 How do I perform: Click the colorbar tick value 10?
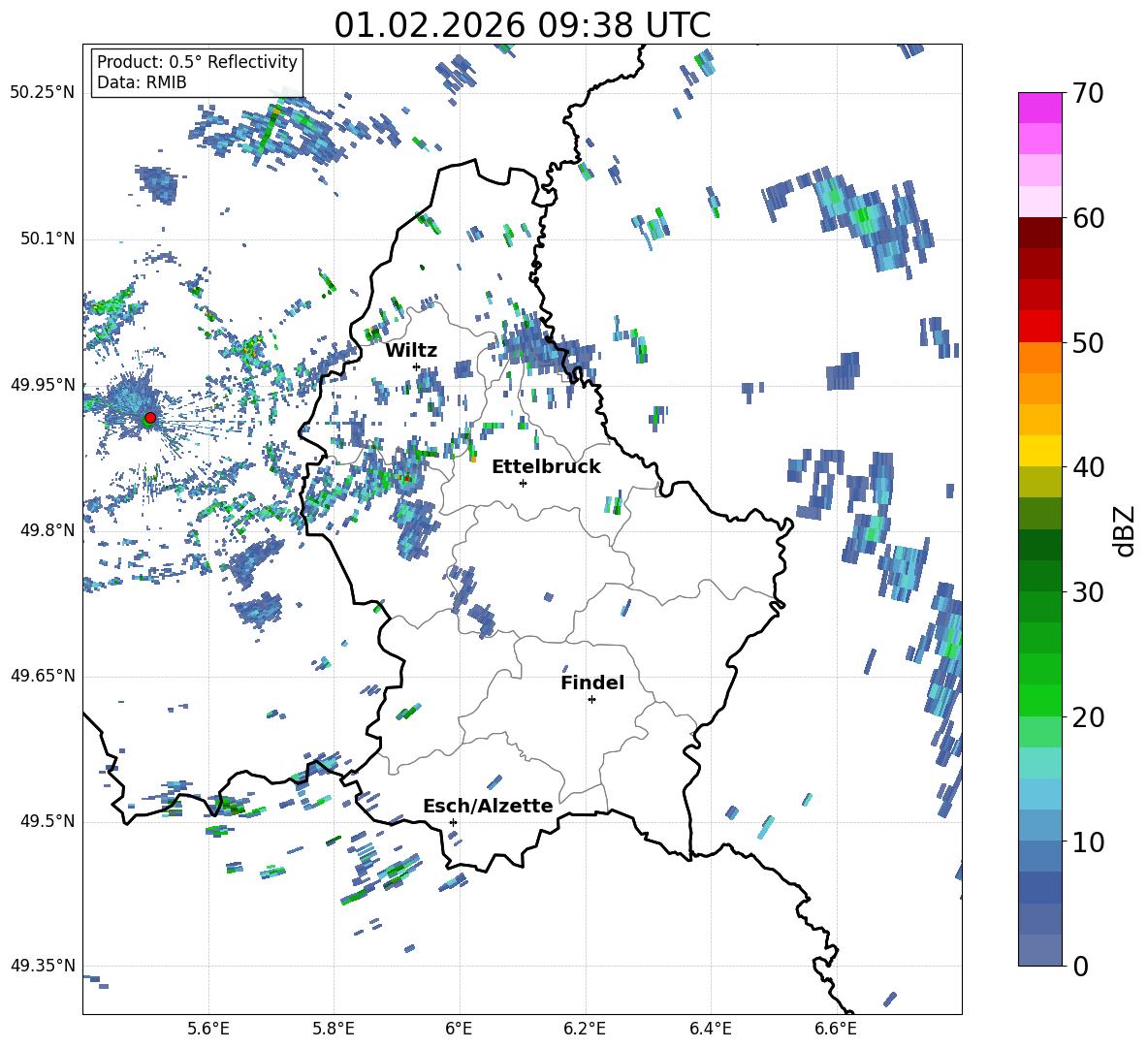[1088, 842]
